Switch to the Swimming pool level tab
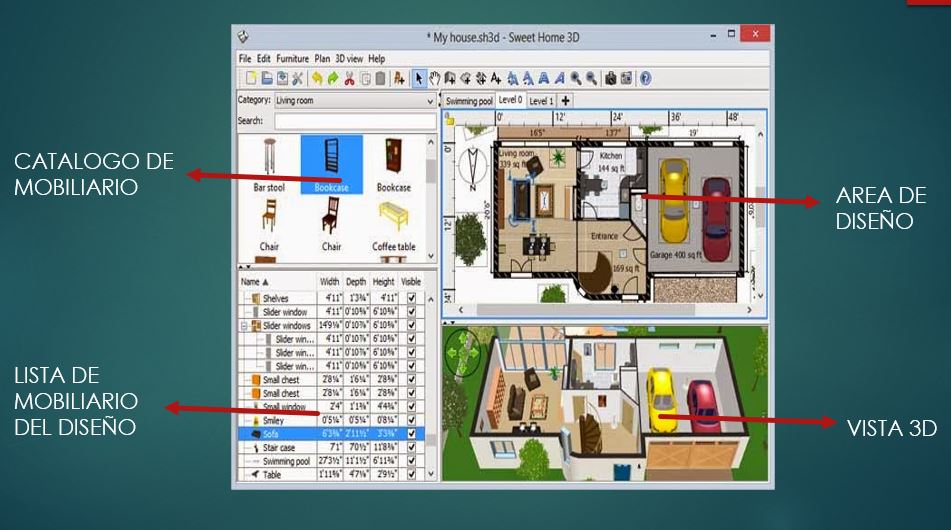The width and height of the screenshot is (951, 530). [469, 101]
